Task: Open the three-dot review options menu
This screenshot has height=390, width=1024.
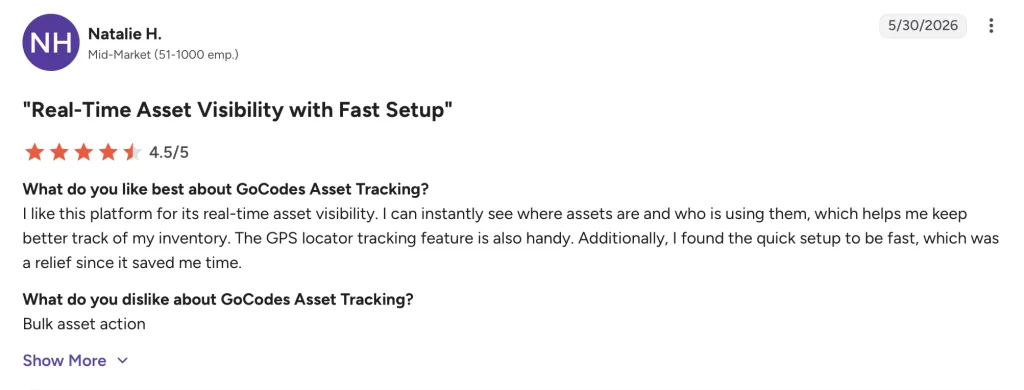Action: [991, 26]
